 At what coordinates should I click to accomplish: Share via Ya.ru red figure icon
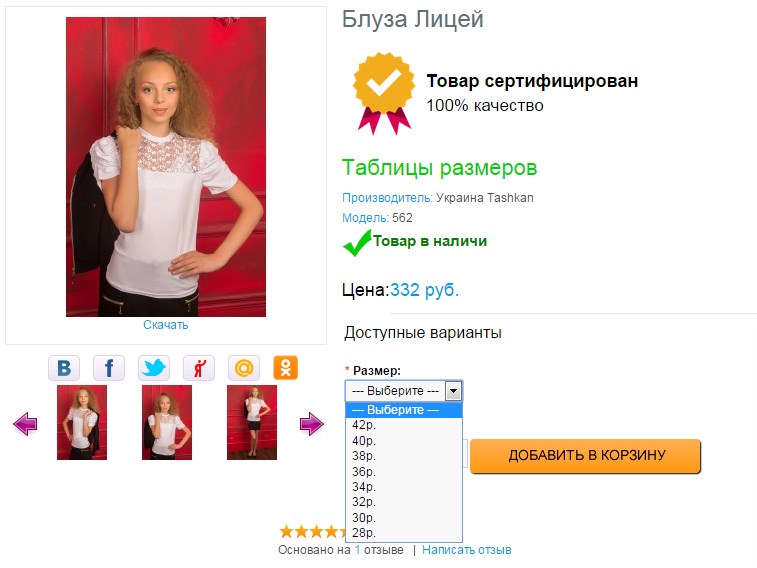199,368
